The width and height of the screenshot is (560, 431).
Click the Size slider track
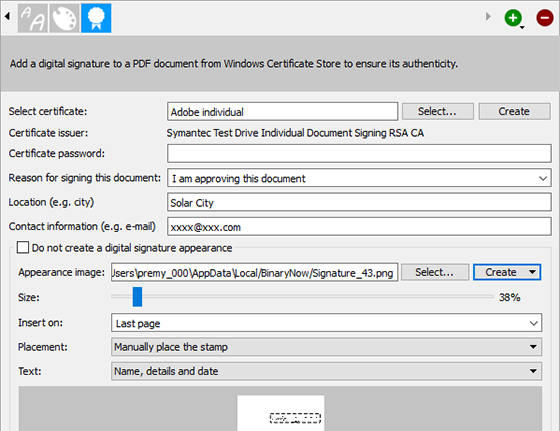coord(302,296)
